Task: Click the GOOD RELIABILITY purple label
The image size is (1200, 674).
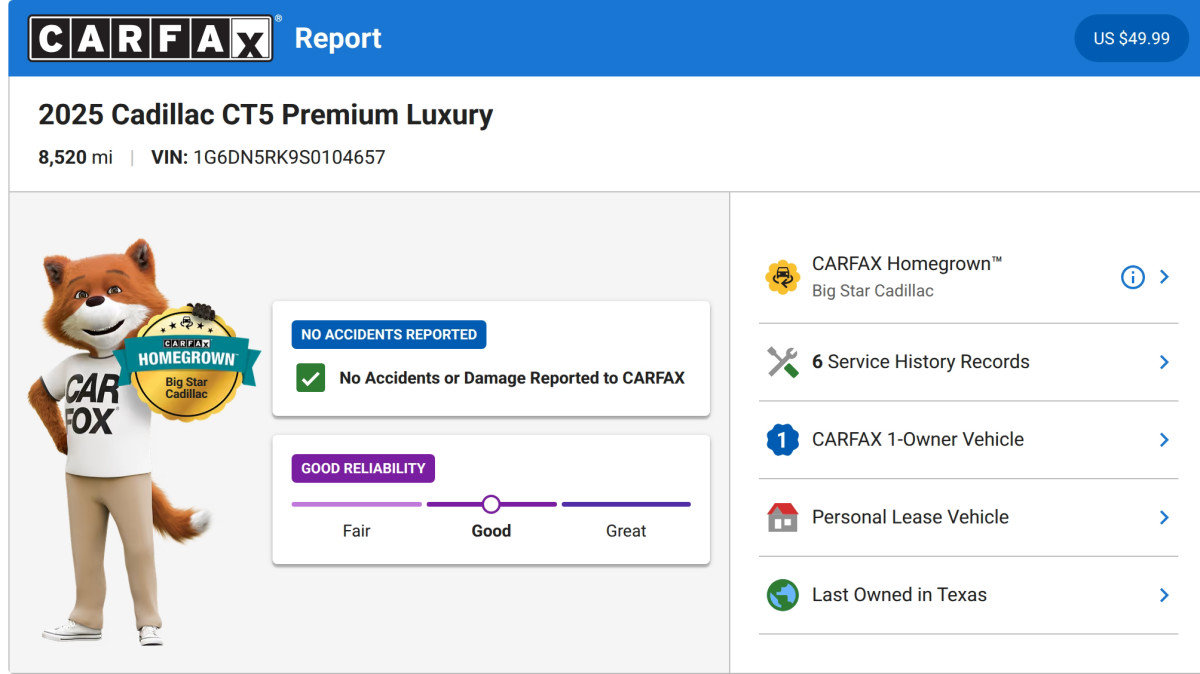Action: (x=363, y=468)
